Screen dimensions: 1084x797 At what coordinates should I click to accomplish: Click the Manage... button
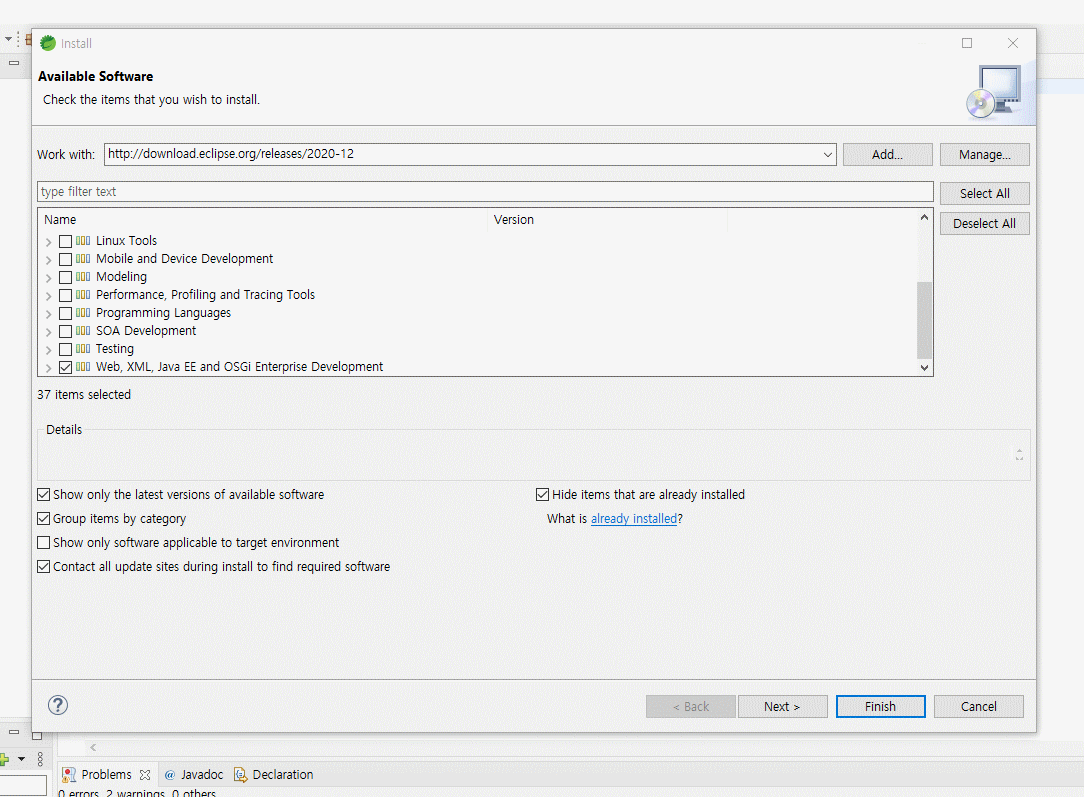[x=984, y=154]
